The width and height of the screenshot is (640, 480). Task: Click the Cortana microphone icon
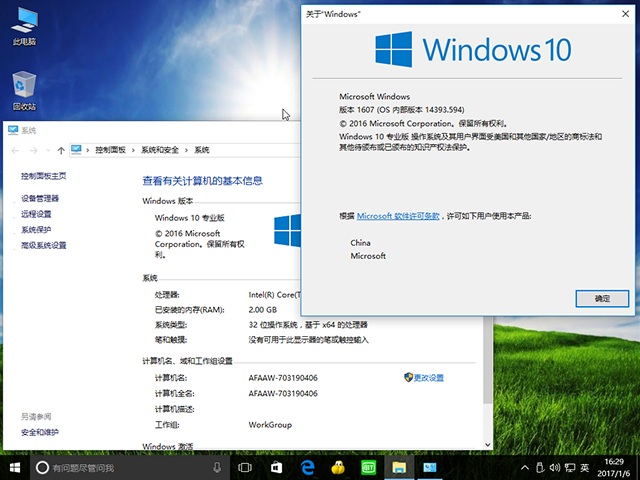217,467
